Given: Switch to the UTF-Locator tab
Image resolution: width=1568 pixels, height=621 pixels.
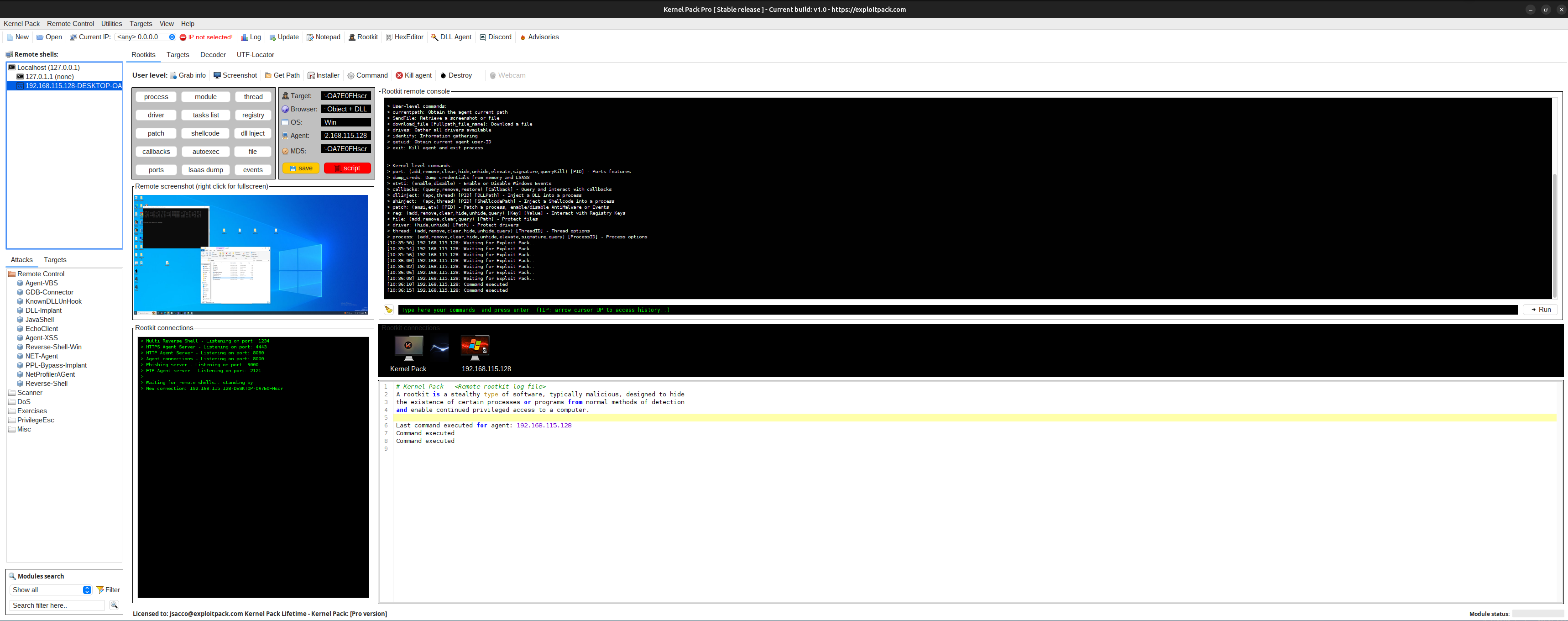Looking at the screenshot, I should (255, 55).
